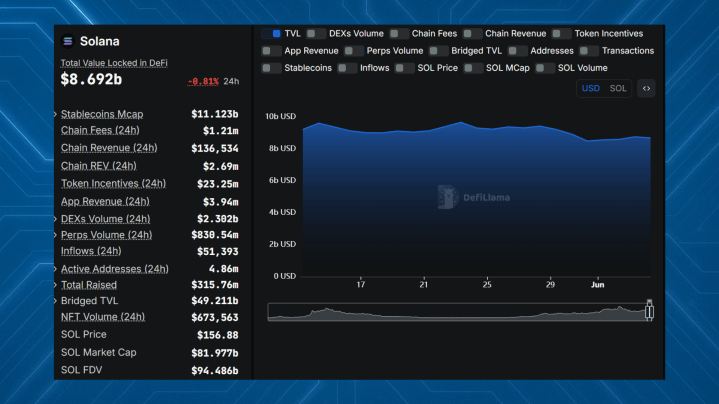The height and width of the screenshot is (404, 719).
Task: Enable the Bridged TVL toggle
Action: click(x=438, y=51)
